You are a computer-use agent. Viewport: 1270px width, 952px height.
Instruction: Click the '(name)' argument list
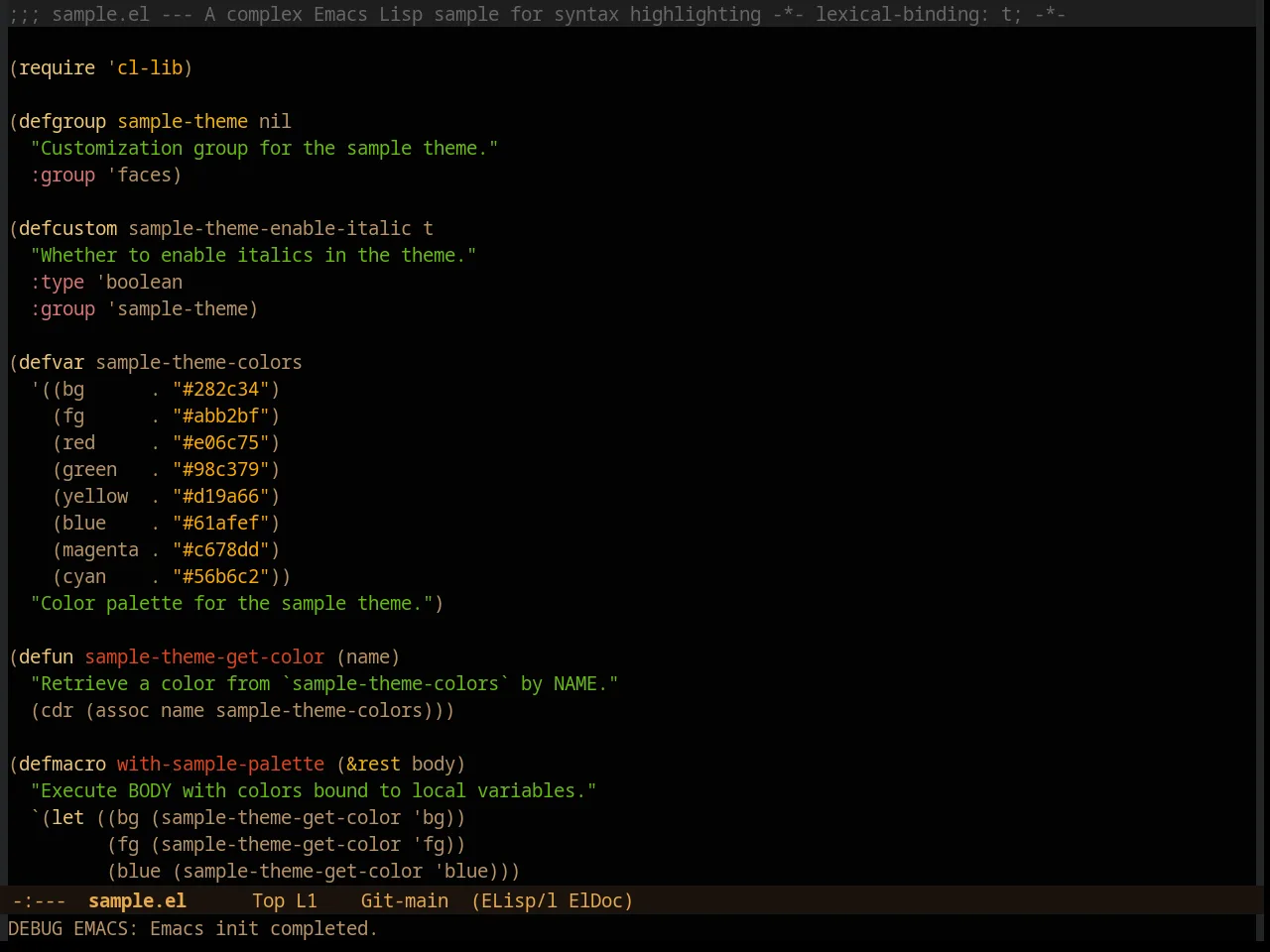368,656
